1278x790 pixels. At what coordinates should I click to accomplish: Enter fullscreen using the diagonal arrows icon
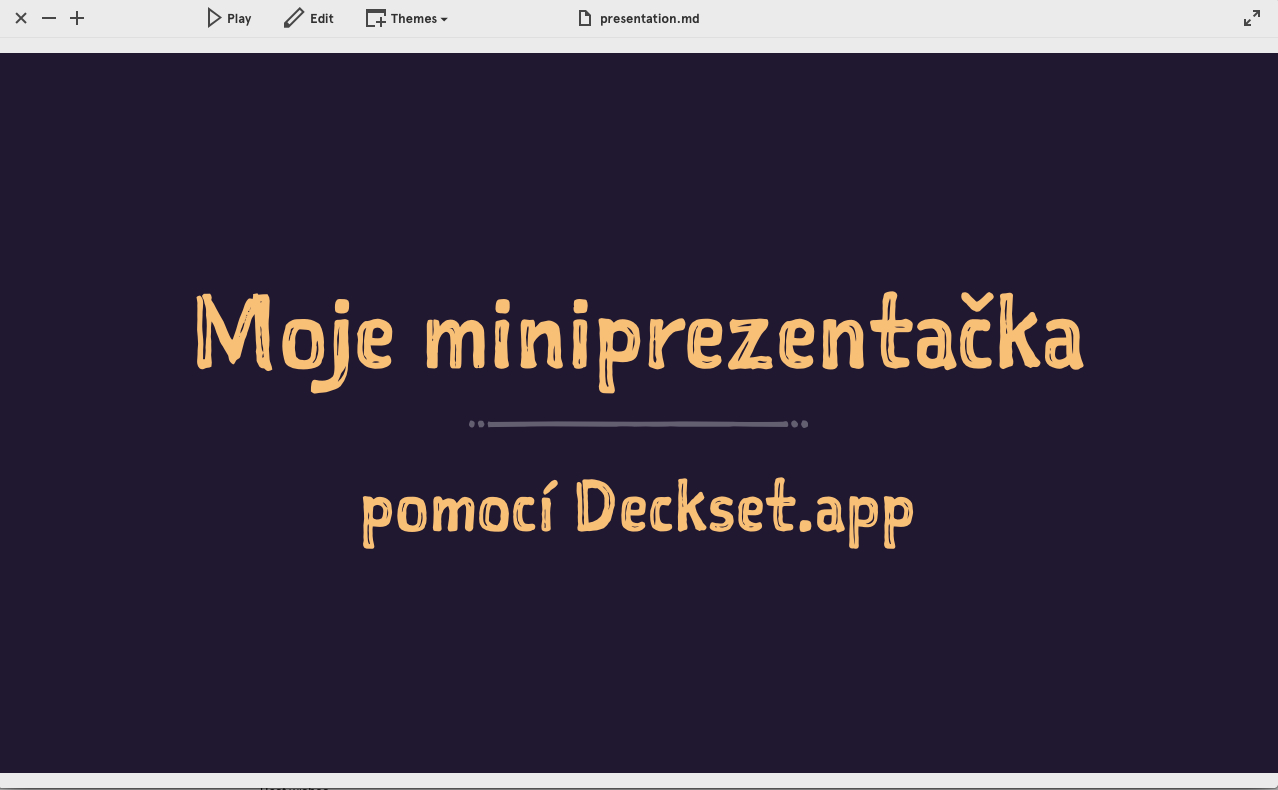coord(1251,17)
